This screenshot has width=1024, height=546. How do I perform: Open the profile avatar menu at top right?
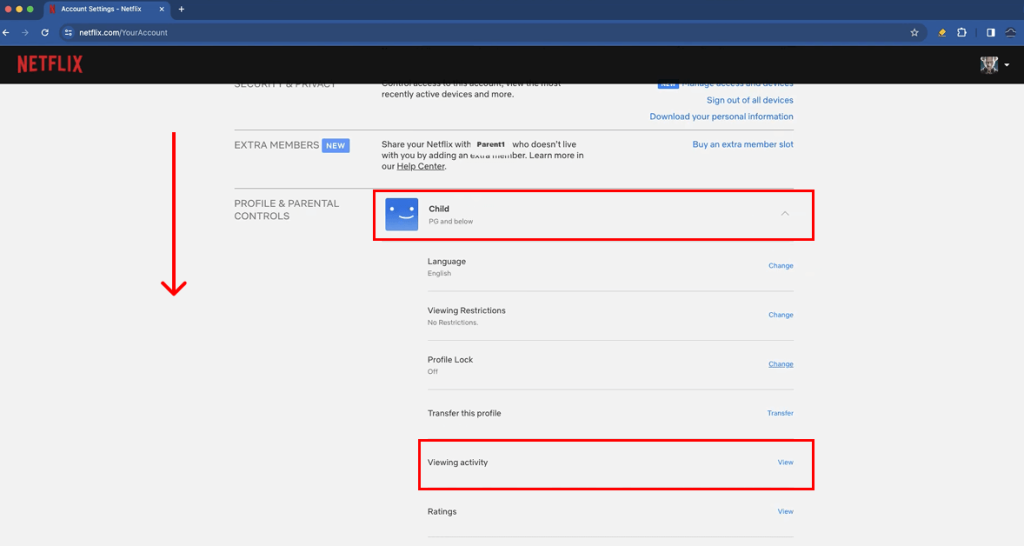pyautogui.click(x=989, y=64)
